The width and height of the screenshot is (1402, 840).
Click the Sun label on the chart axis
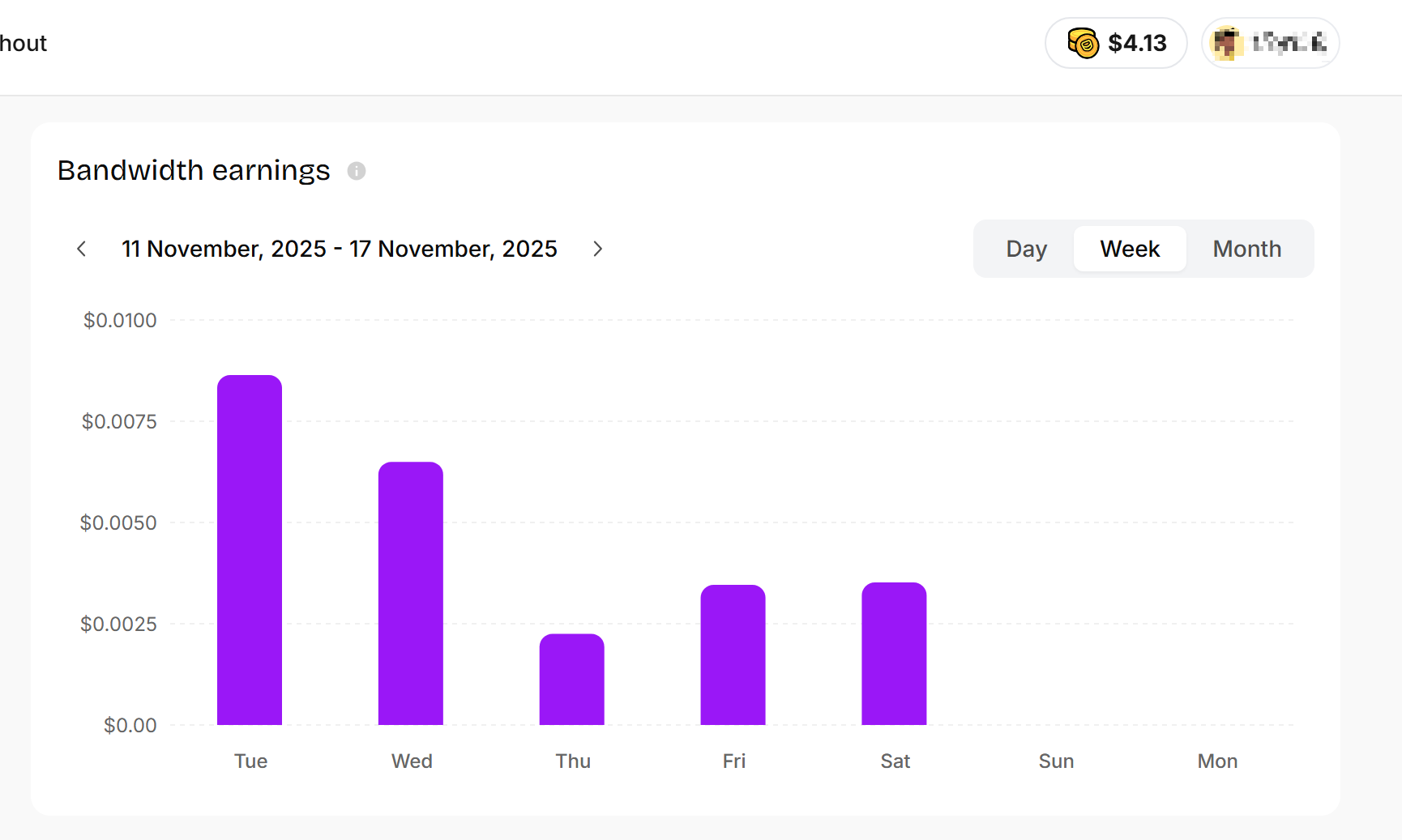[1056, 761]
